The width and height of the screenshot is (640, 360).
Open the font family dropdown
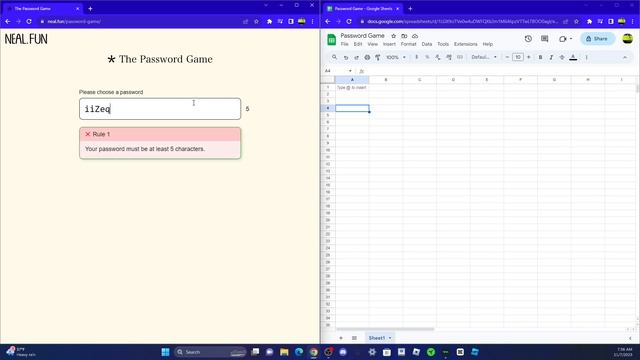tap(484, 57)
